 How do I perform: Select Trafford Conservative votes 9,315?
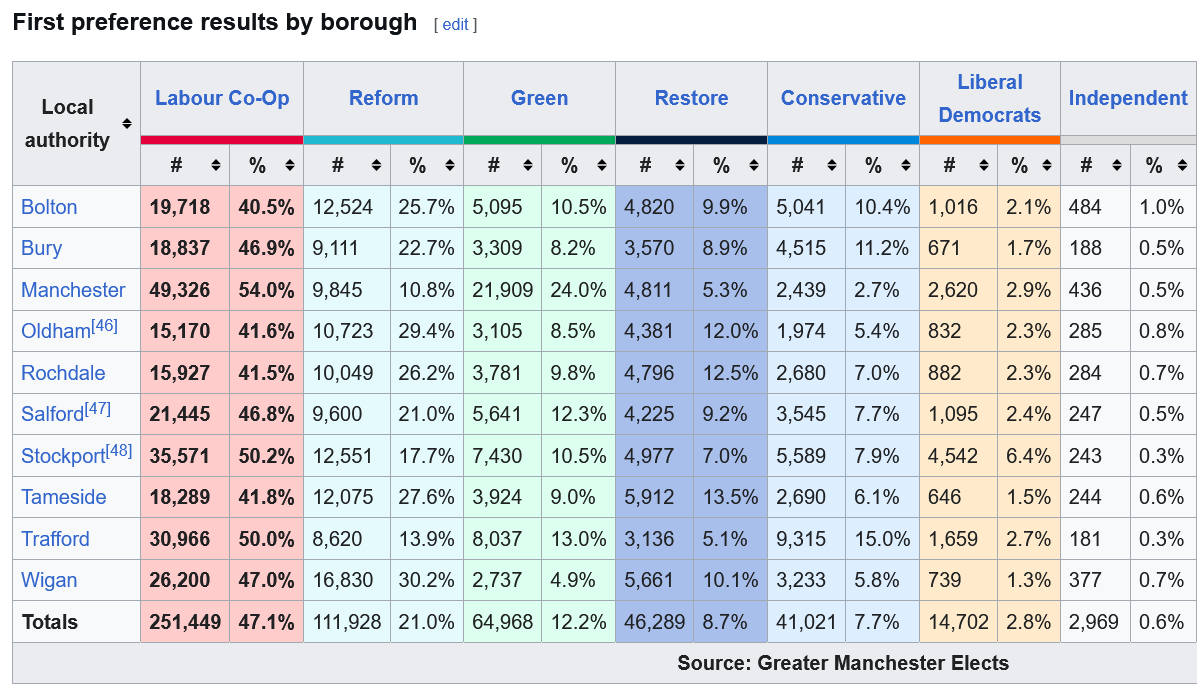coord(801,539)
